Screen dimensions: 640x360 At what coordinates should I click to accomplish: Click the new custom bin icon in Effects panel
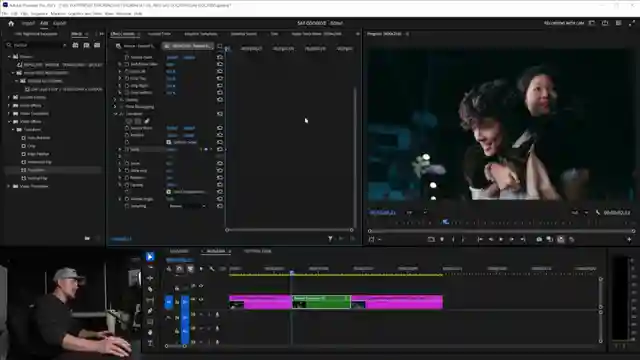pyautogui.click(x=87, y=238)
